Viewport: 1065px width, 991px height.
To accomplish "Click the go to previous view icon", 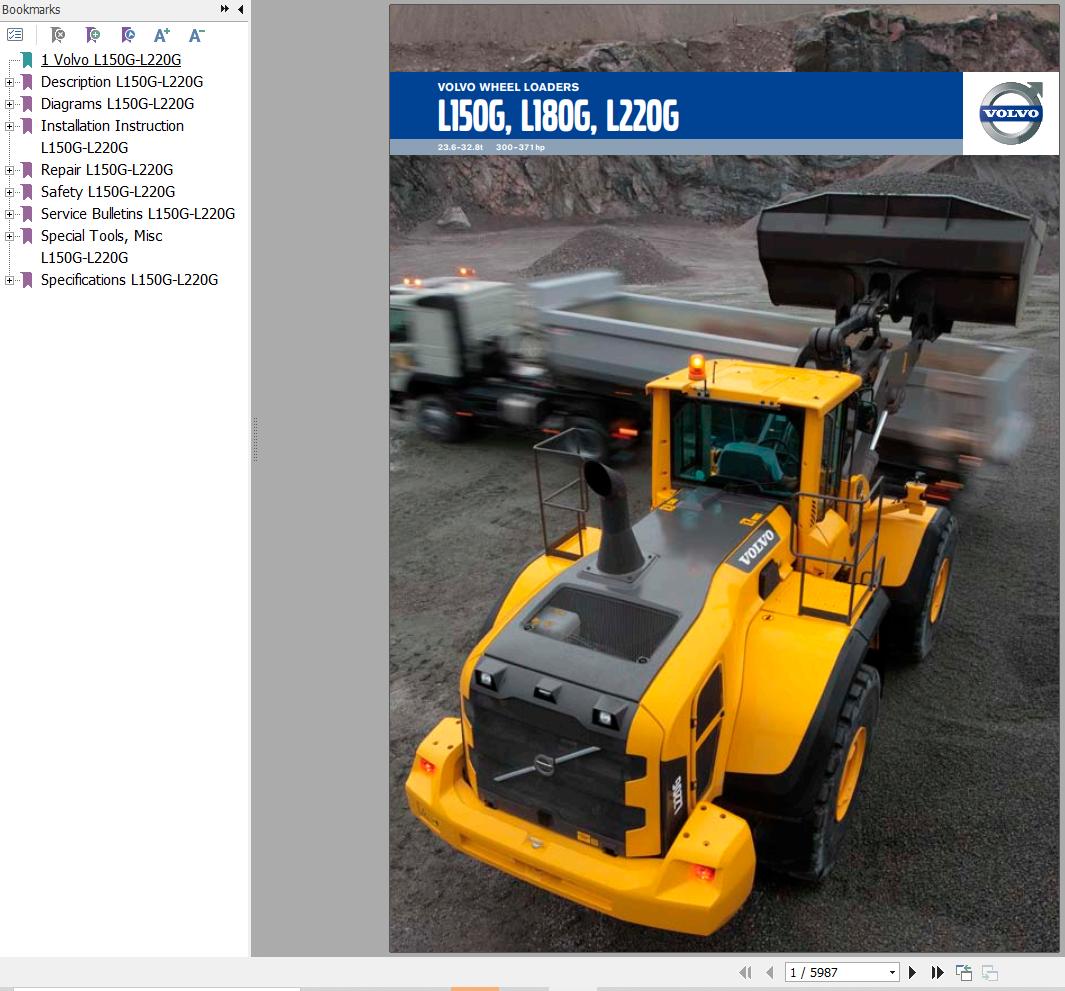I will (x=964, y=973).
